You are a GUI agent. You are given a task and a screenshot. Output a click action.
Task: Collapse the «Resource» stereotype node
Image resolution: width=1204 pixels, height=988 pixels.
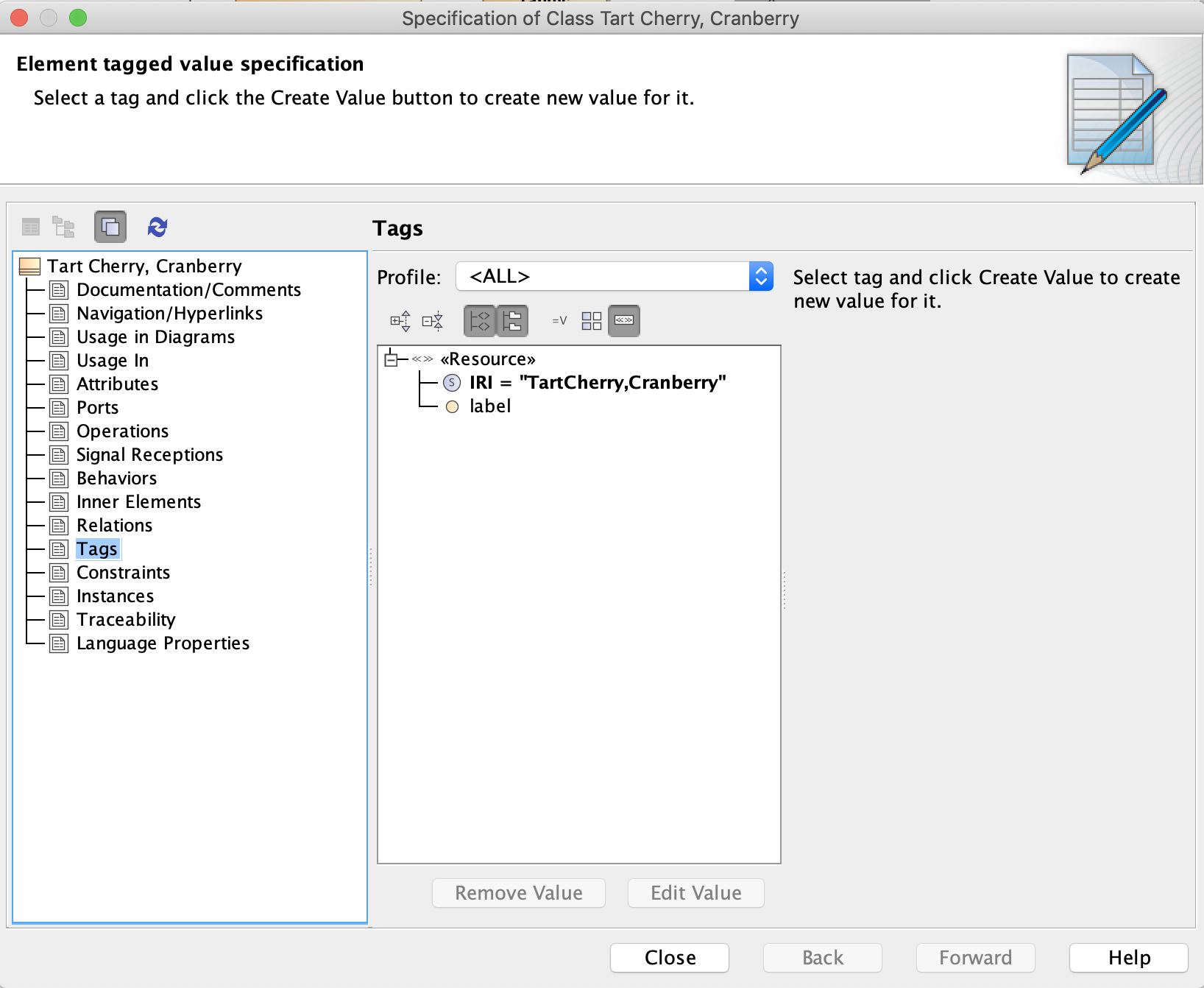click(x=392, y=359)
